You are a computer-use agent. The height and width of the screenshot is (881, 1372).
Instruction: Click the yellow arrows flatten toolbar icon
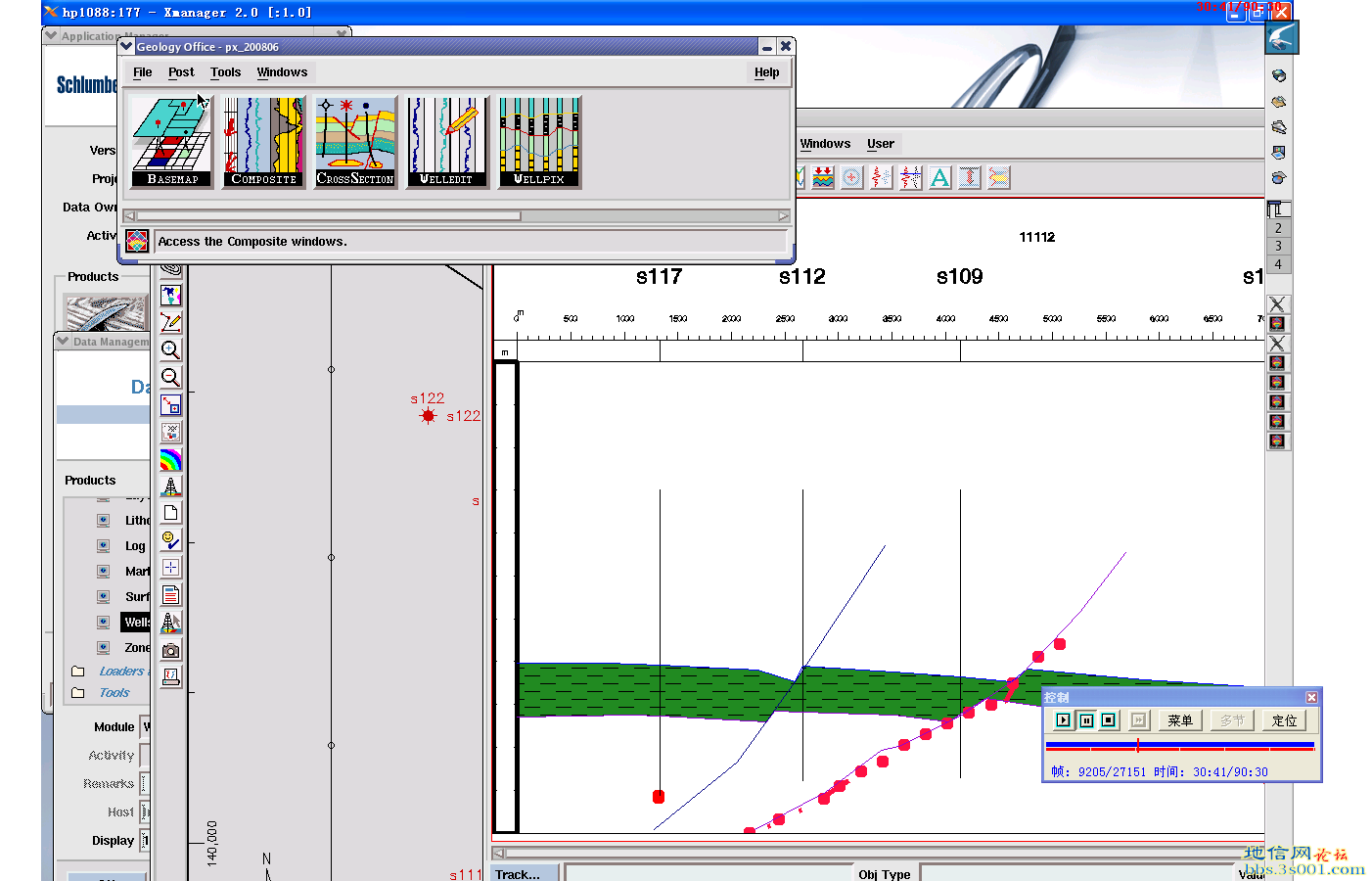coord(999,177)
